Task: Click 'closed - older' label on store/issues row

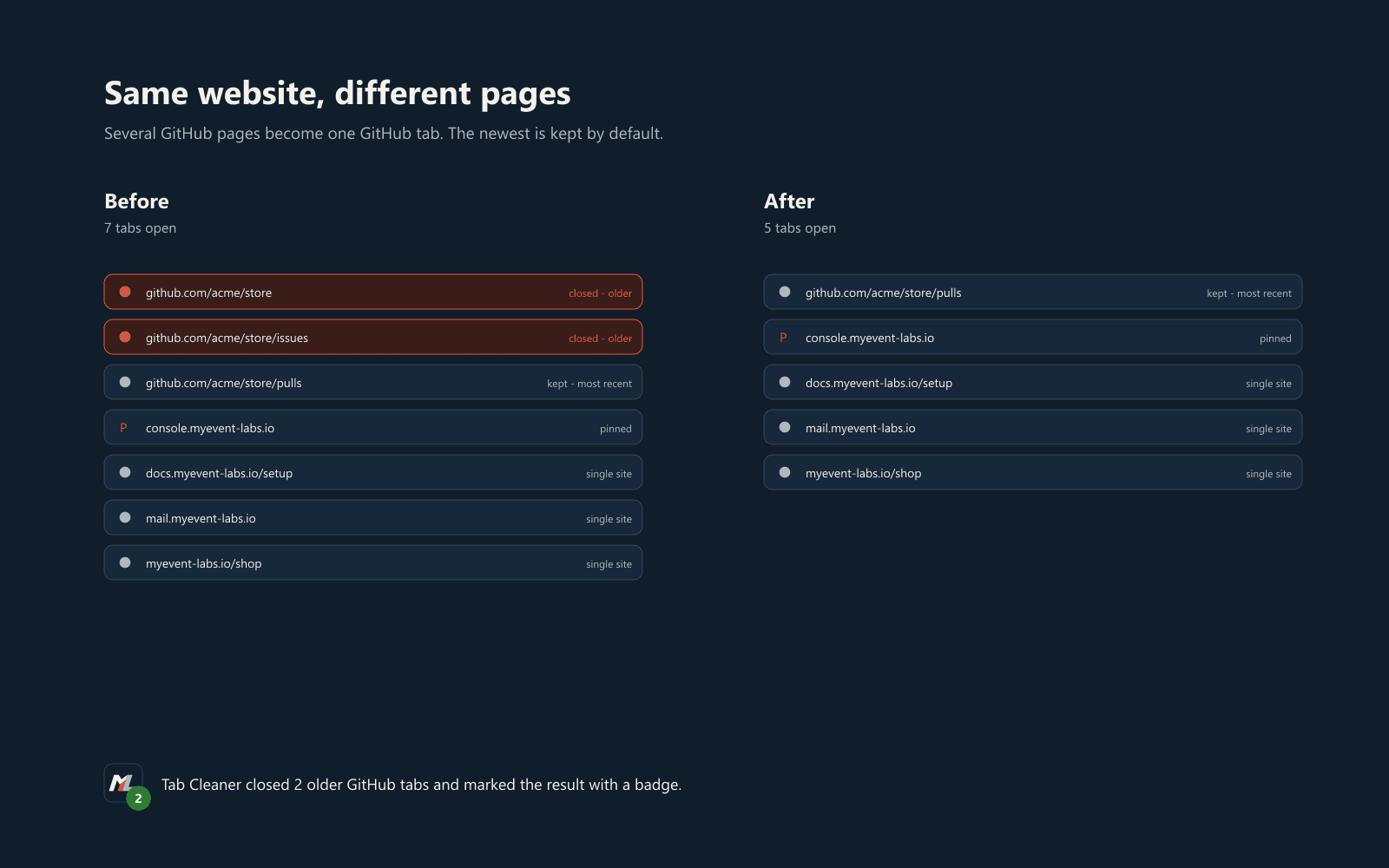Action: click(x=600, y=339)
